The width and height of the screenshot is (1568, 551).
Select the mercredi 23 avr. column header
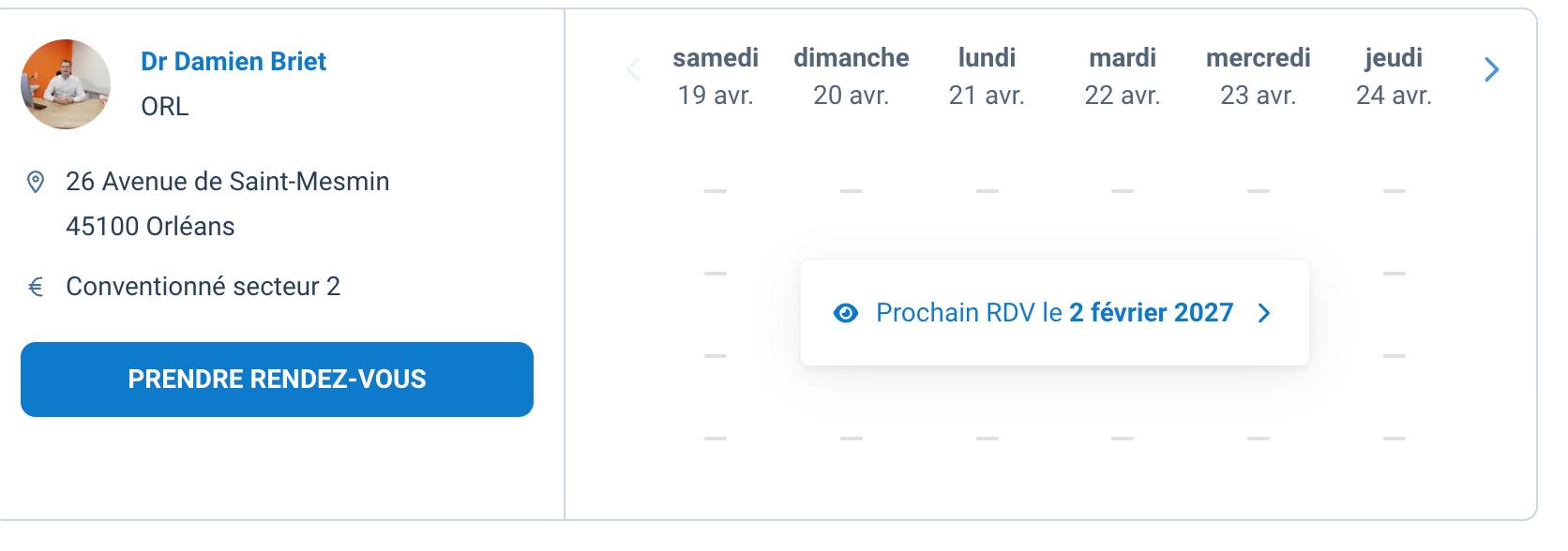coord(1259,76)
